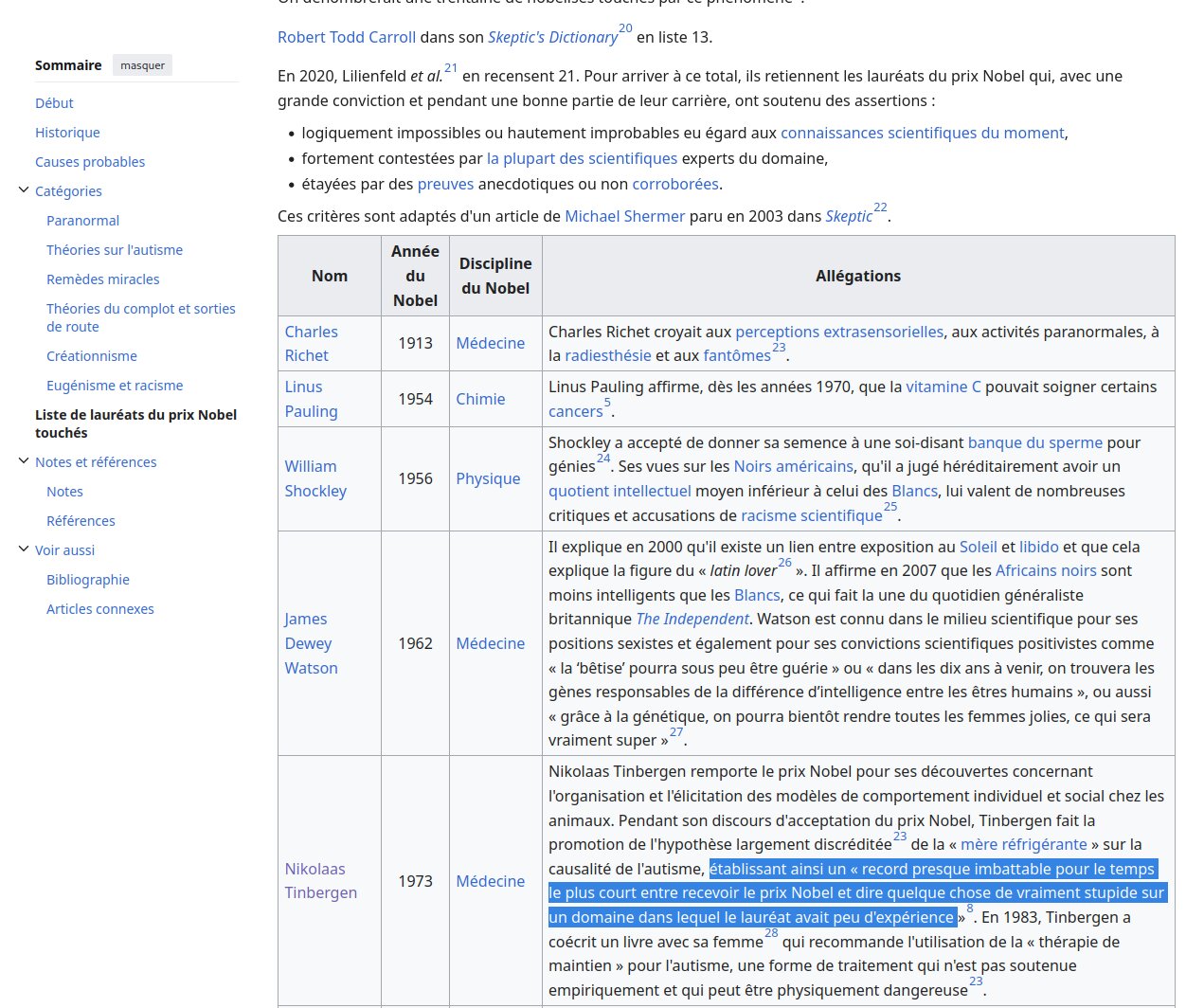The image size is (1186, 1008).
Task: Click masquer to hide the table of contents
Action: (142, 64)
